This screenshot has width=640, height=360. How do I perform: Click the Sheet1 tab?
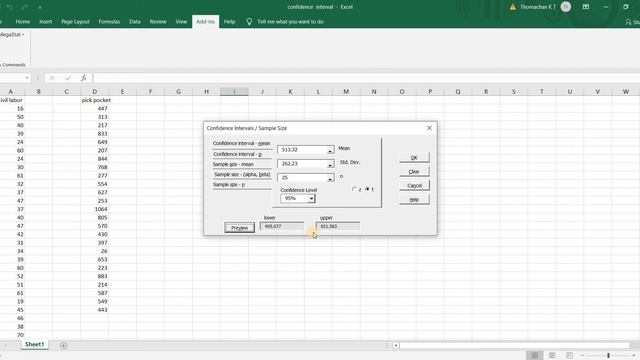pos(34,344)
